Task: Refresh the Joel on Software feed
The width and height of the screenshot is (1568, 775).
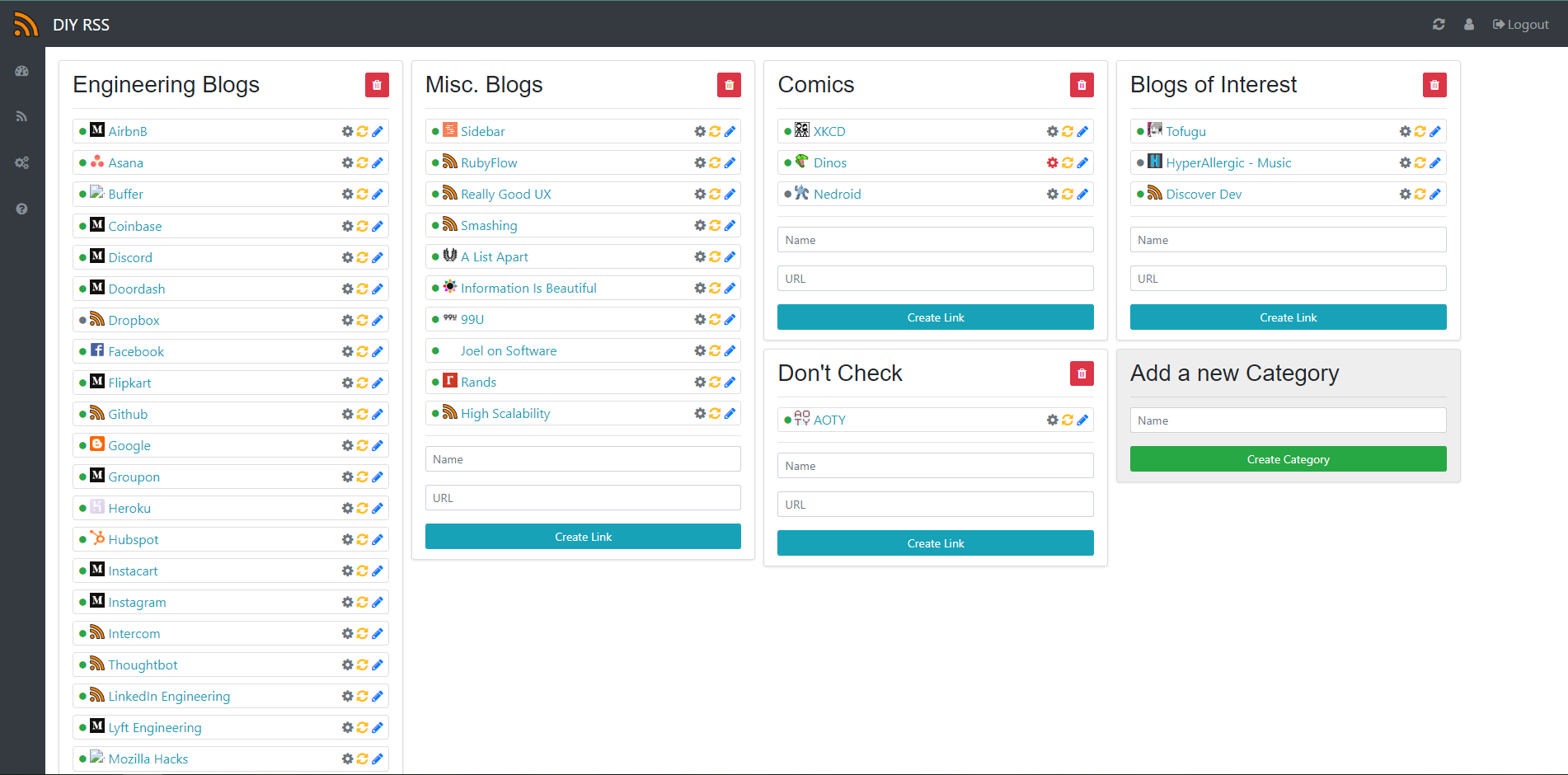Action: 715,350
